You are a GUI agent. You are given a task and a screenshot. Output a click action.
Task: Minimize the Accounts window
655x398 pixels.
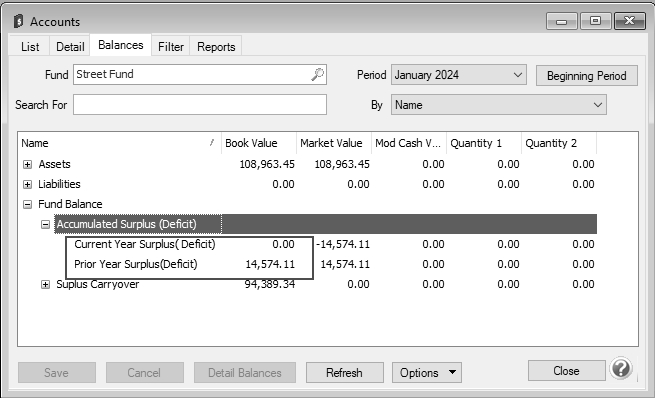[x=561, y=21]
